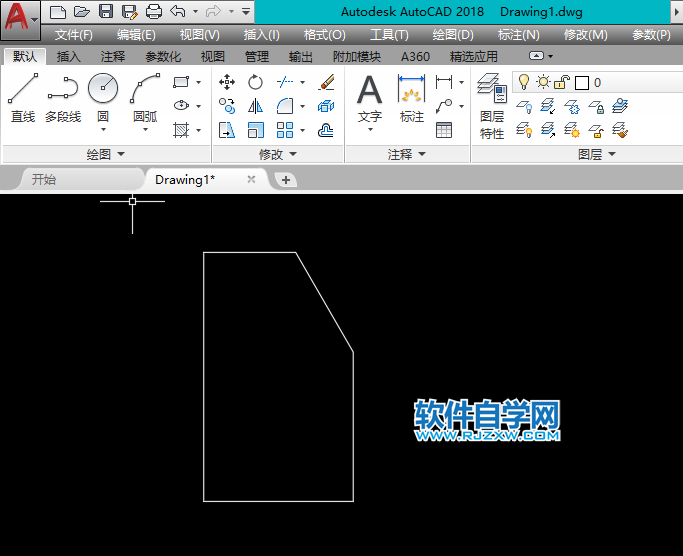Open the View (视图(V)) menu
683x556 pixels.
coord(199,34)
